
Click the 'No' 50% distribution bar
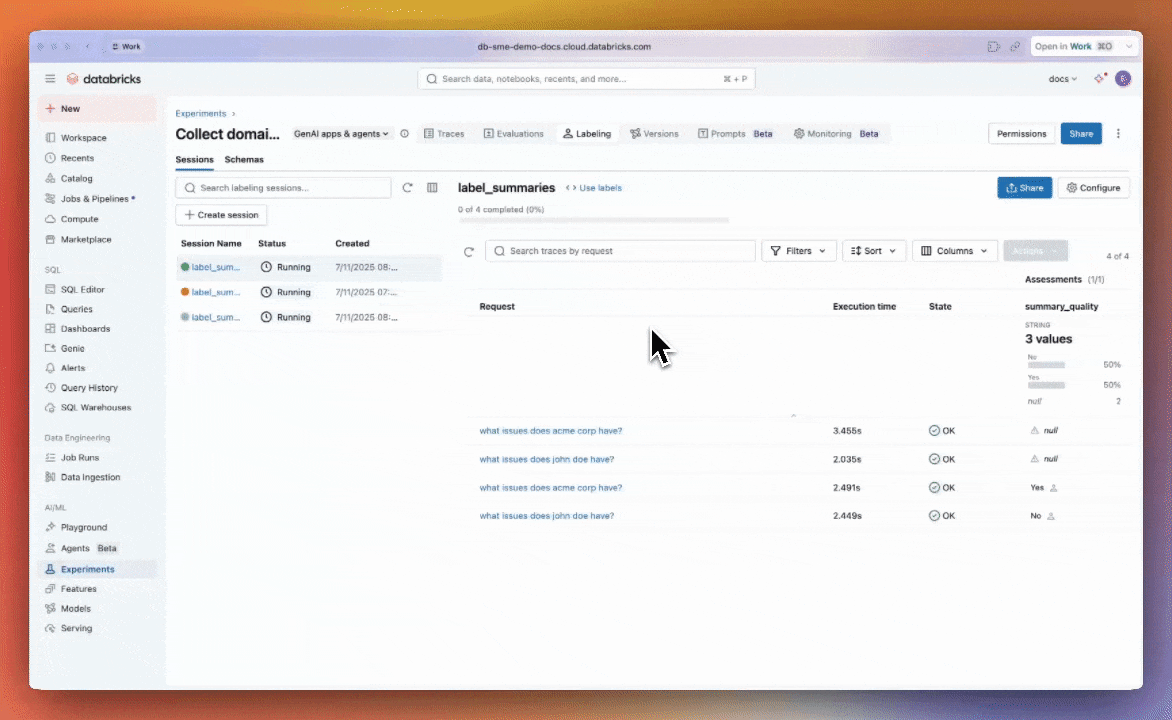click(x=1046, y=365)
